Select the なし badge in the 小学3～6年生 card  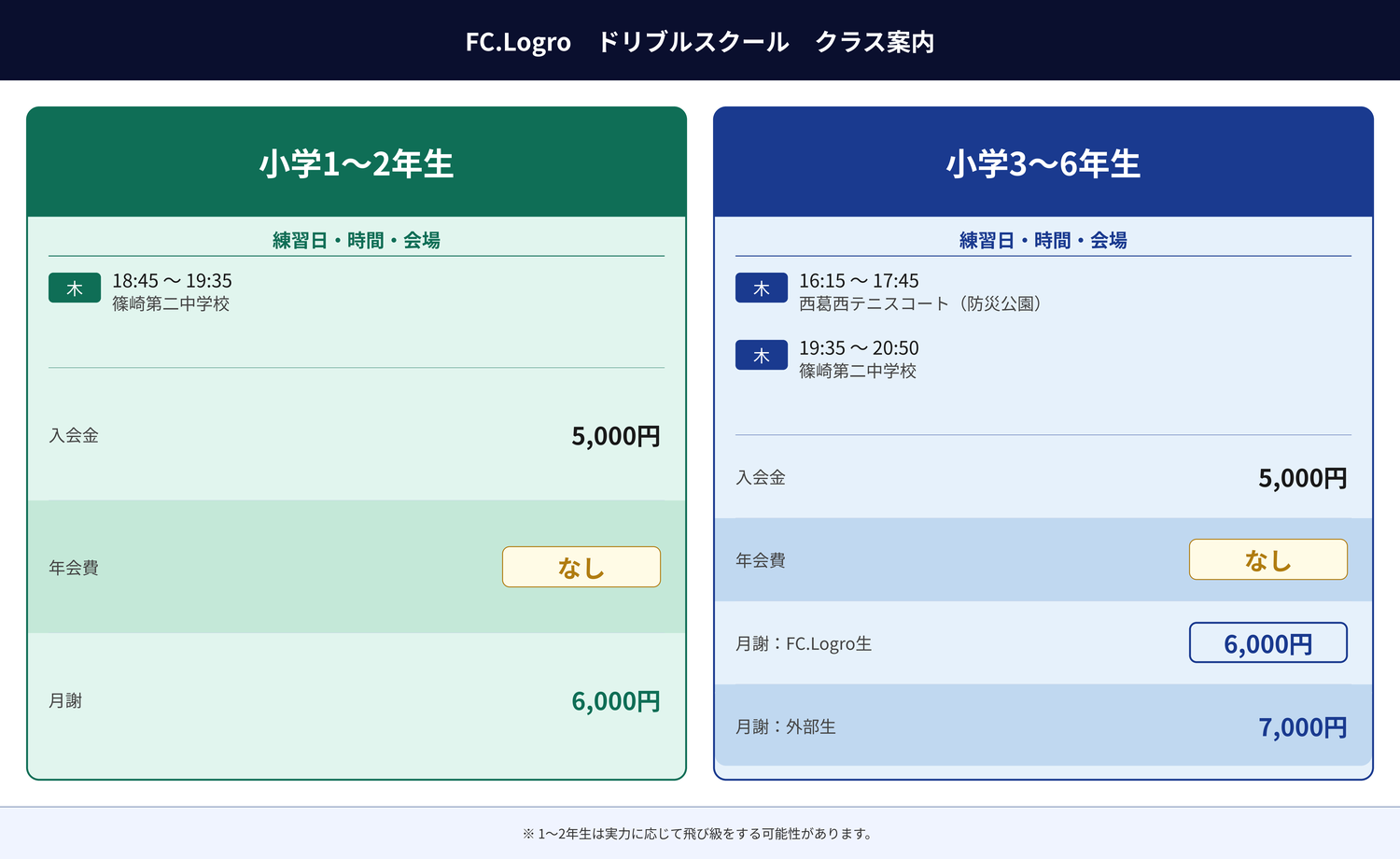[1267, 559]
